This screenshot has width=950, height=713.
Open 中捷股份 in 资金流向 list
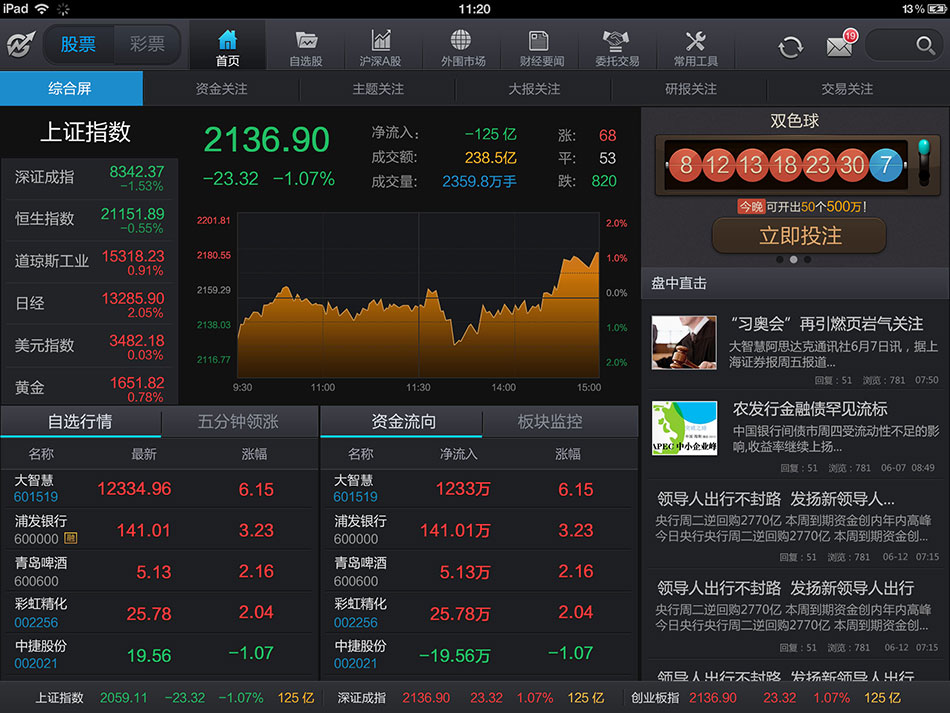[479, 654]
